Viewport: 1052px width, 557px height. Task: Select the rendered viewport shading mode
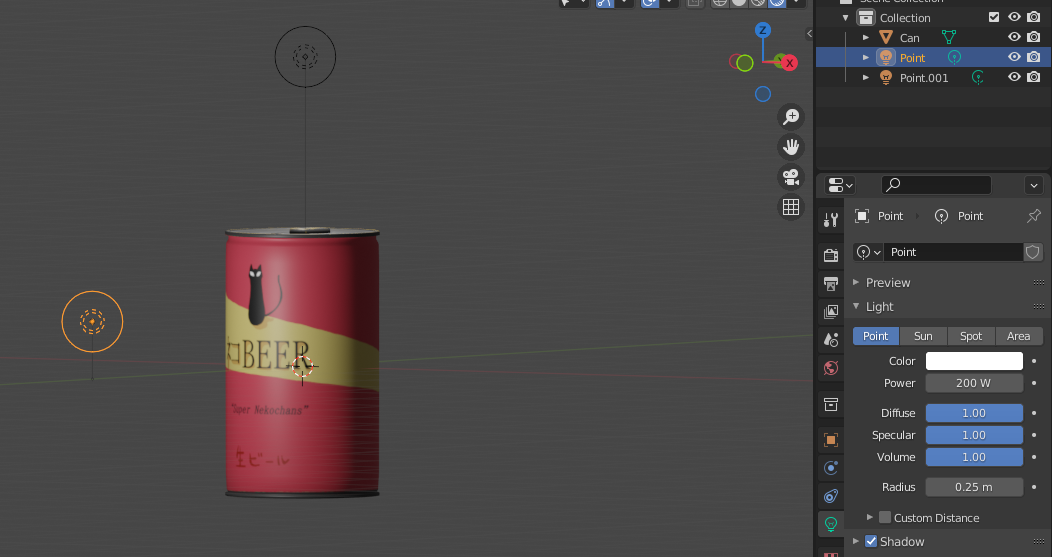pyautogui.click(x=777, y=2)
